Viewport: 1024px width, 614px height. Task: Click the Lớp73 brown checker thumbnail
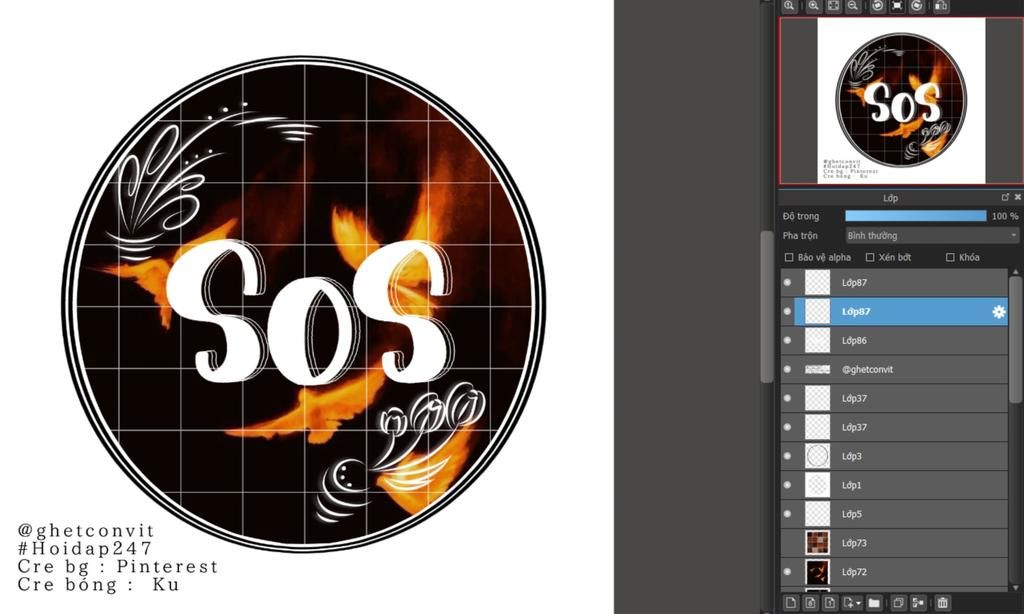817,543
